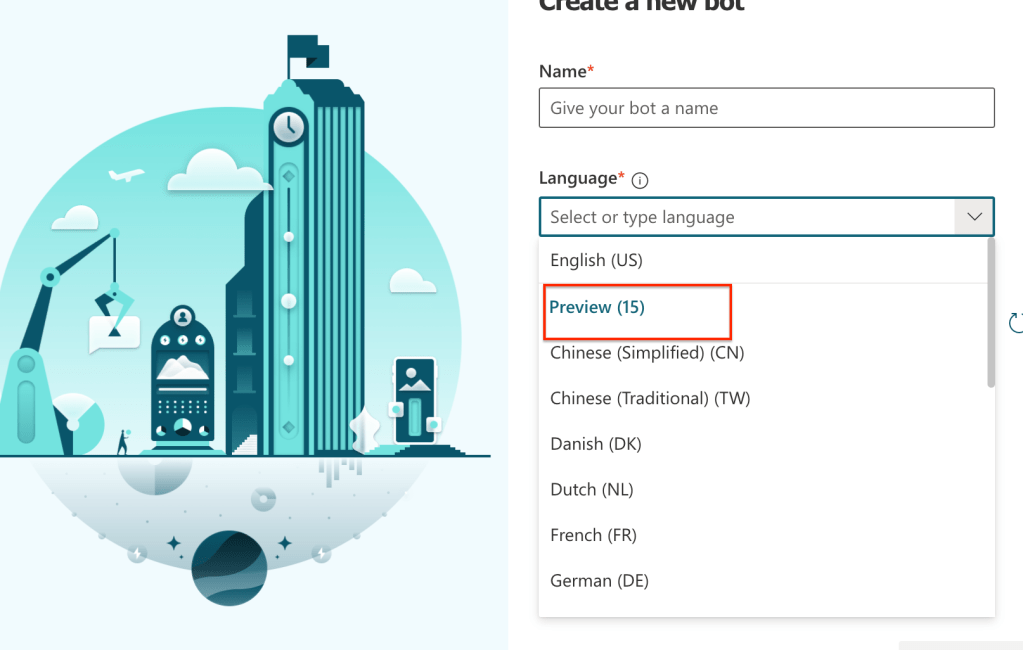The height and width of the screenshot is (650, 1023).
Task: Focus the bot Name input field
Action: click(766, 108)
